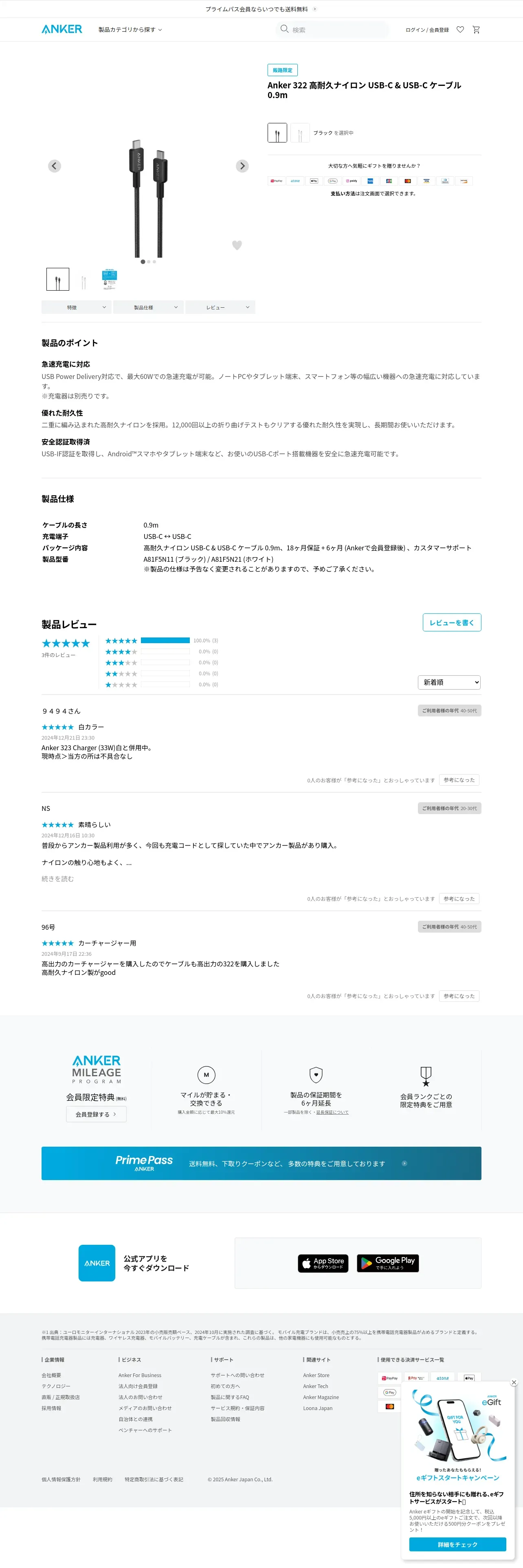Click 詳細をチェック button in eGift popup
523x1568 pixels.
457,1544
